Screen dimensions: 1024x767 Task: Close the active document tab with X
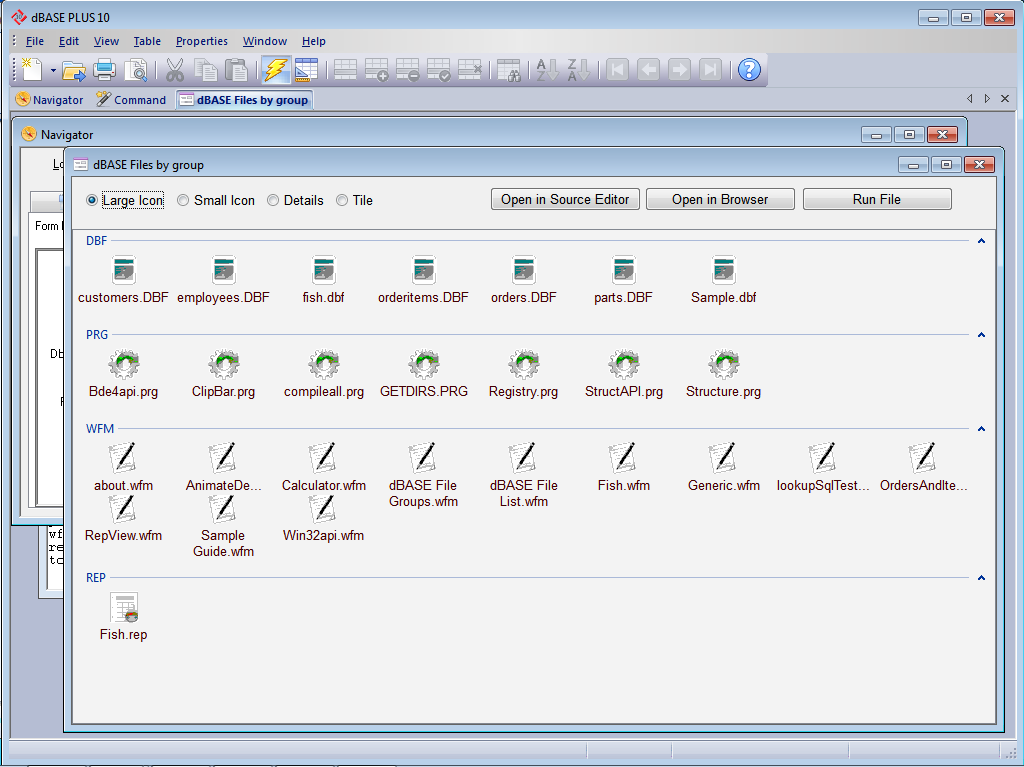(1005, 99)
